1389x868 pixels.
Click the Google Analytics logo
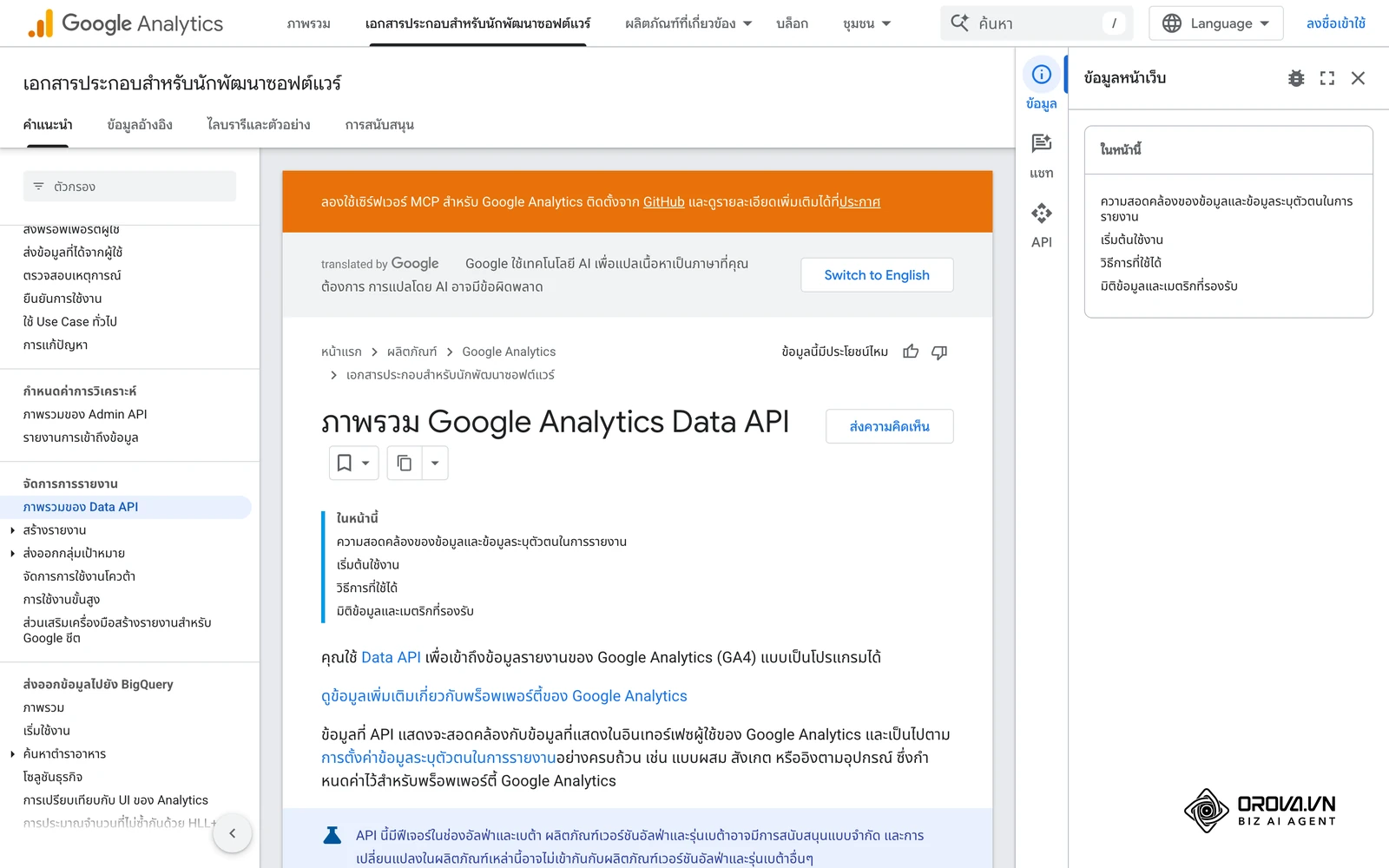click(126, 23)
